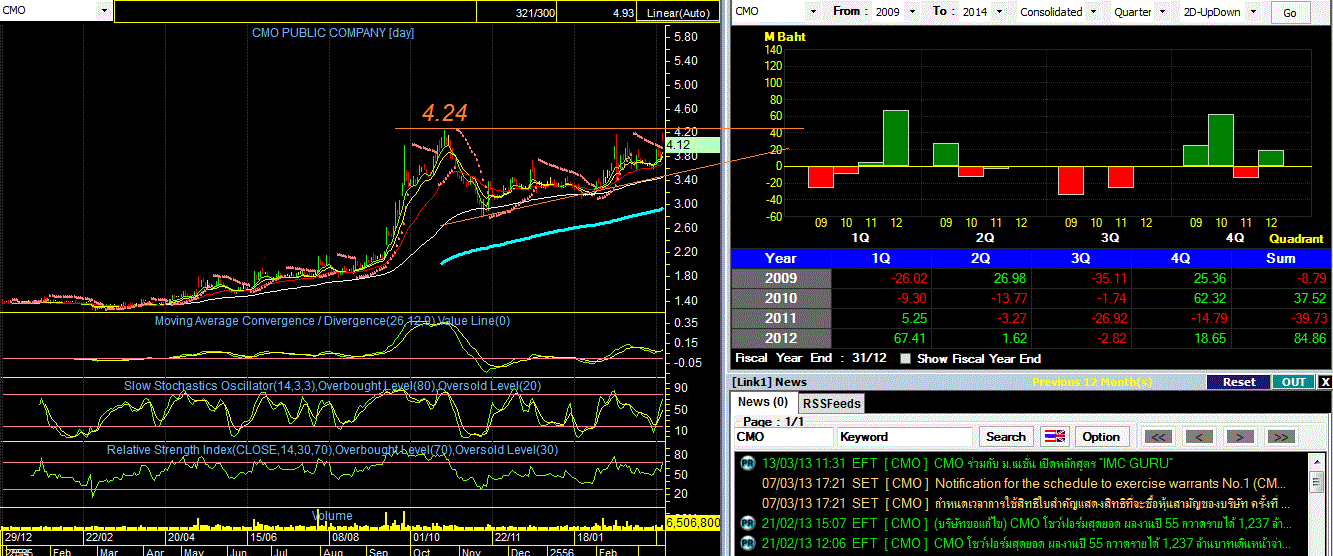Click the 3Q column header in the table
The width and height of the screenshot is (1333, 556).
click(1083, 258)
